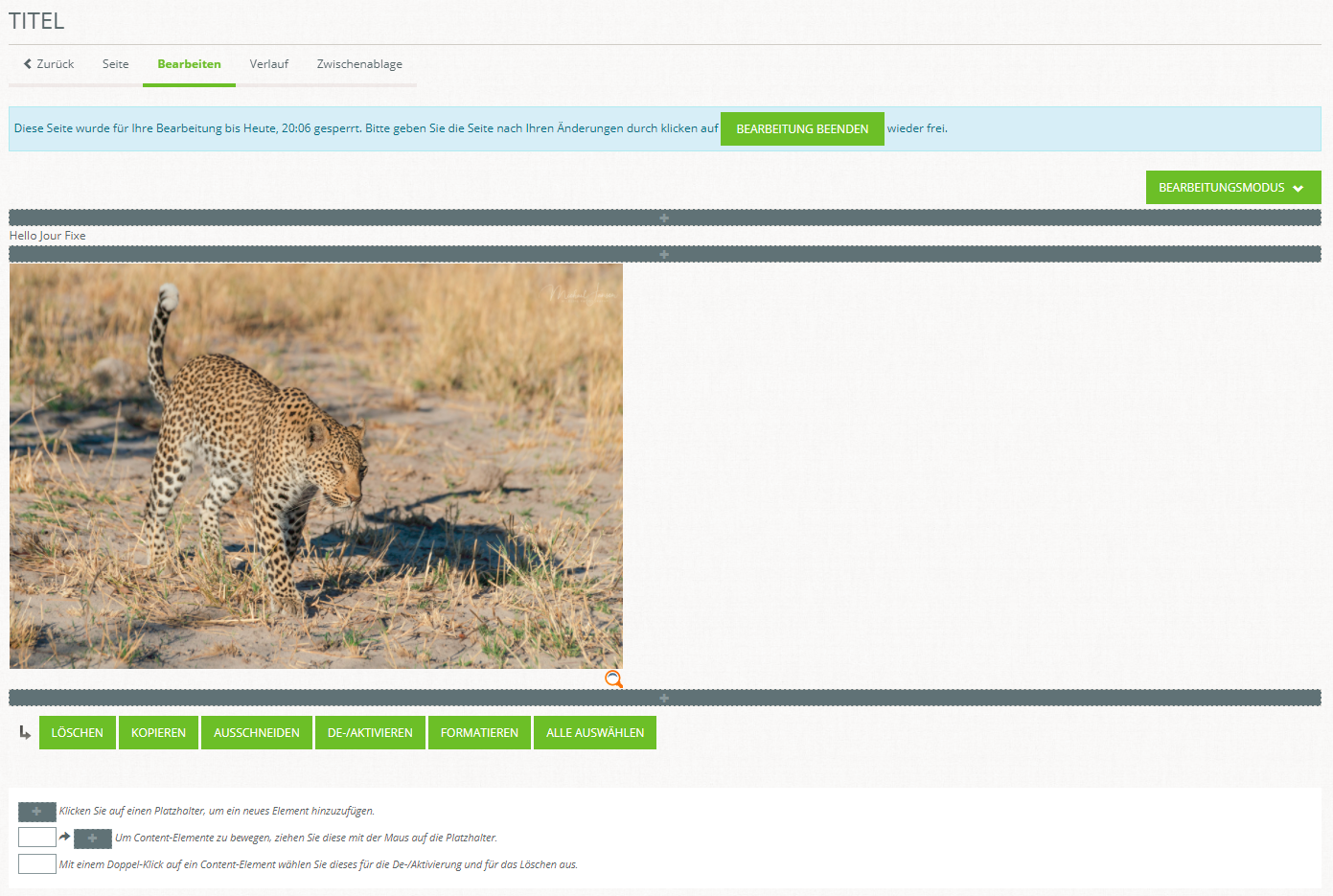Click the plus placeholder between text and leopard image
This screenshot has height=896, width=1333.
click(664, 254)
